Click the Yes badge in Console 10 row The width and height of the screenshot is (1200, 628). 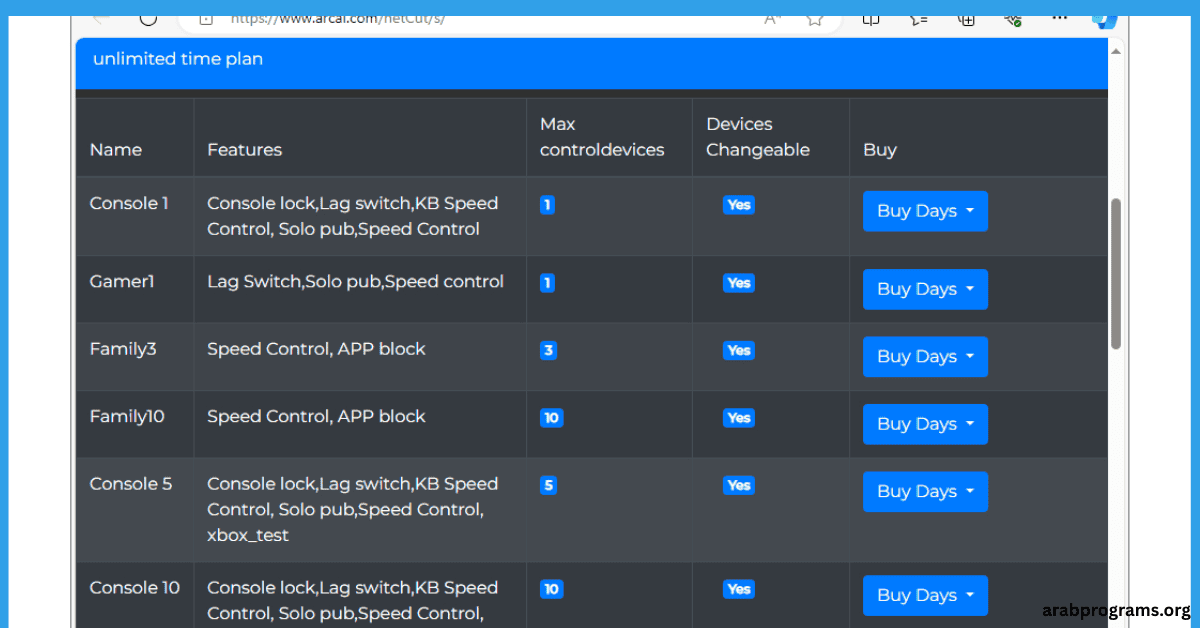point(739,590)
